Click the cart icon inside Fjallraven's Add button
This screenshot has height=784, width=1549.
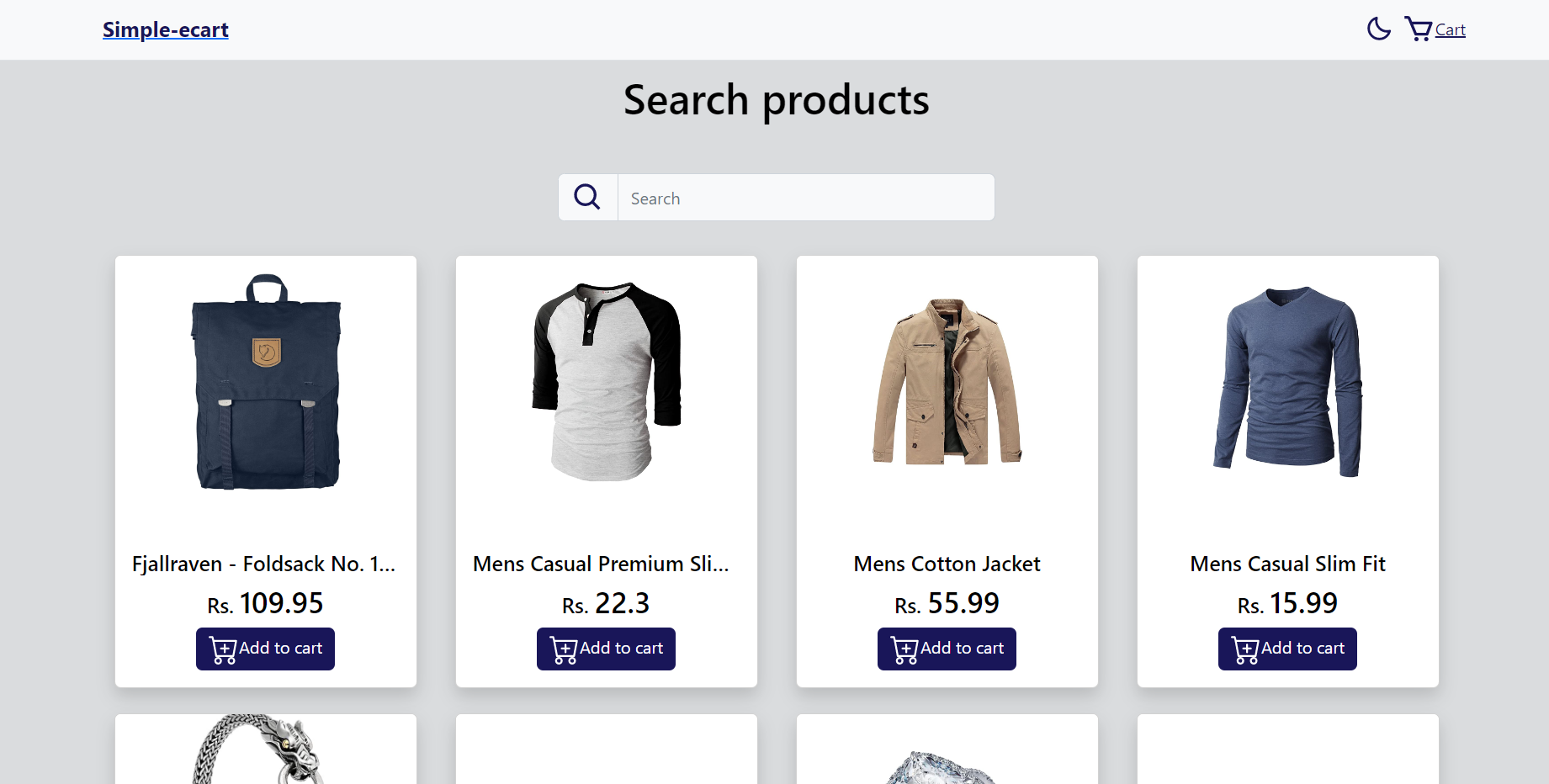223,649
